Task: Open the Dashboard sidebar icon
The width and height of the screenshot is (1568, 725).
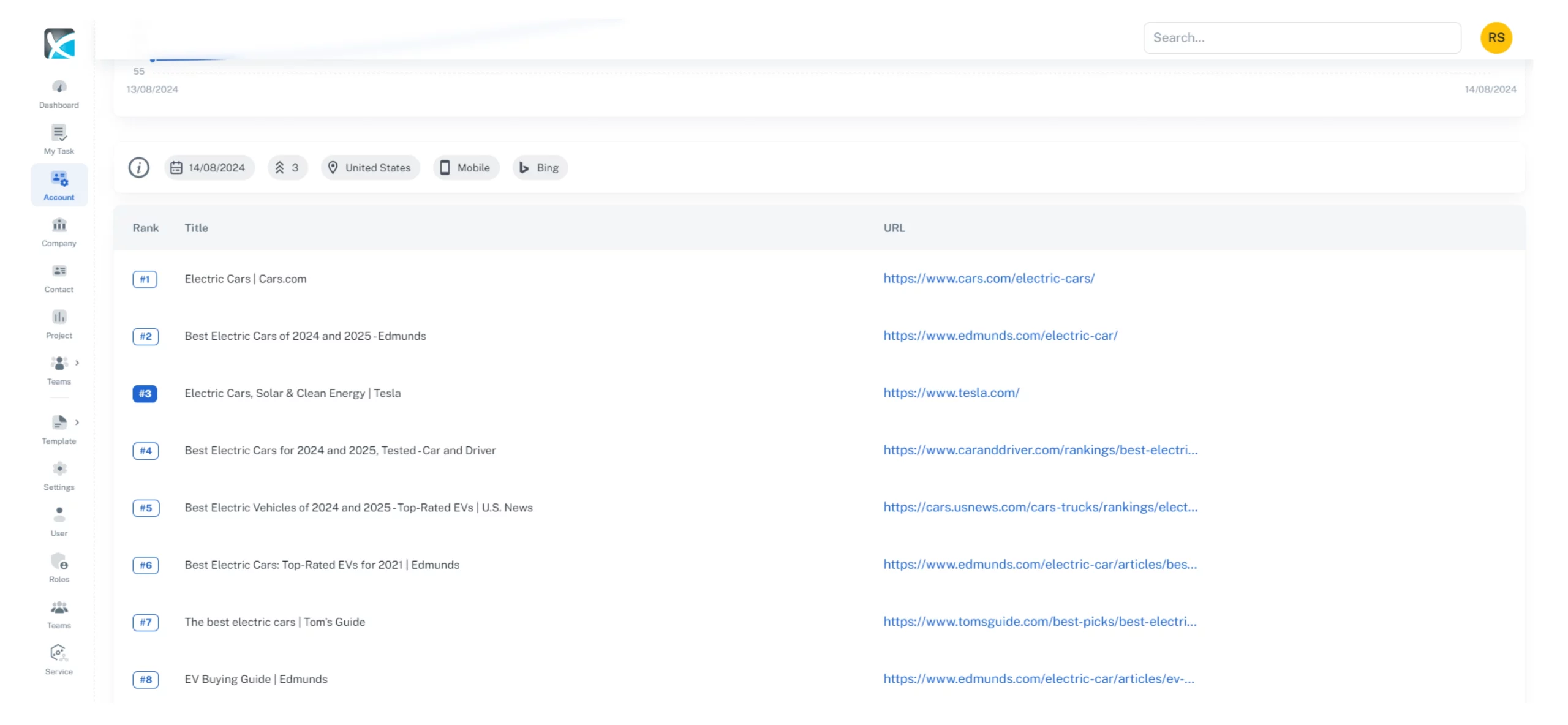Action: click(x=59, y=86)
